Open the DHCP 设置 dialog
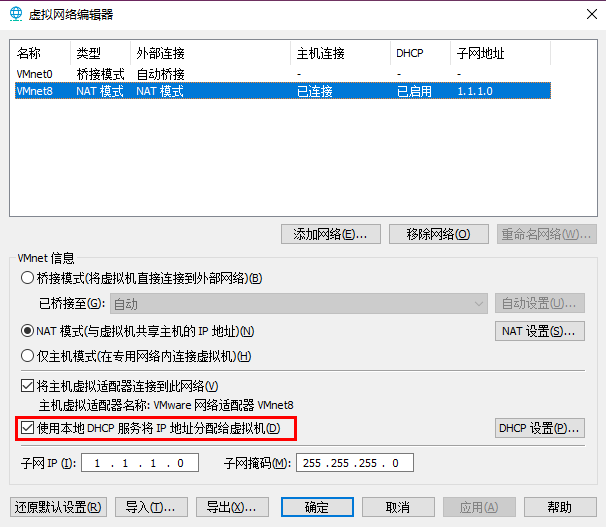The image size is (606, 527). (540, 428)
